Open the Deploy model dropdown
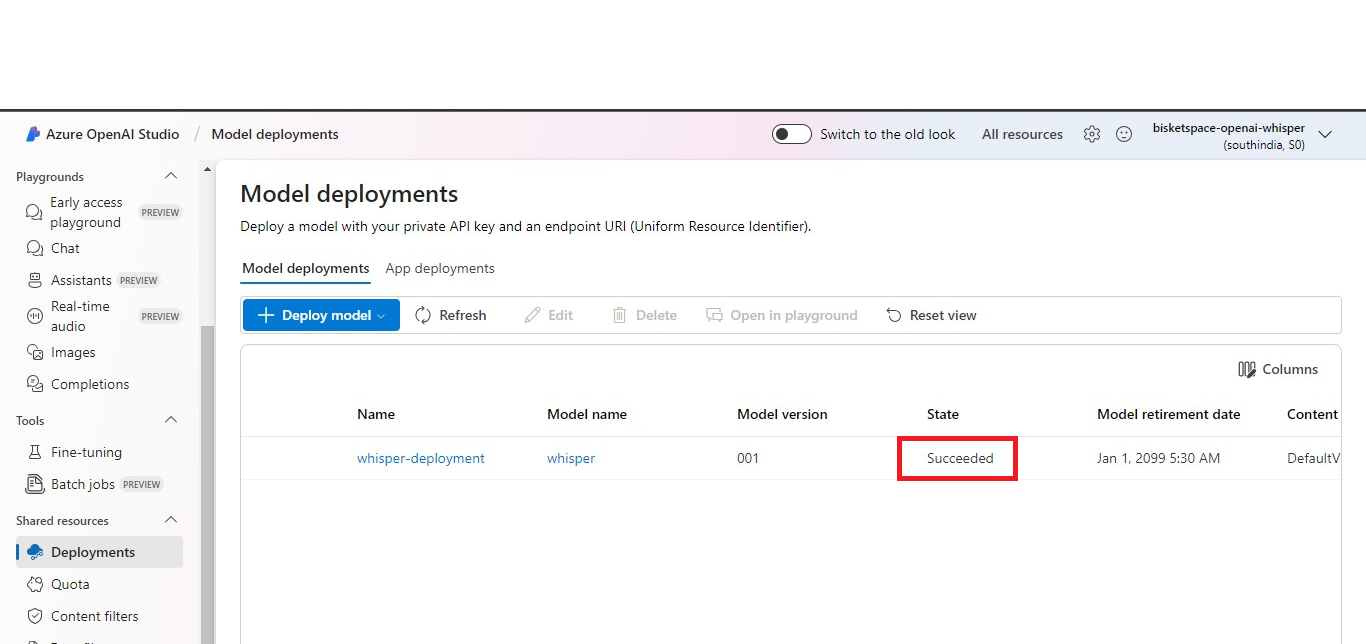Screen dimensions: 1366x644 [321, 315]
